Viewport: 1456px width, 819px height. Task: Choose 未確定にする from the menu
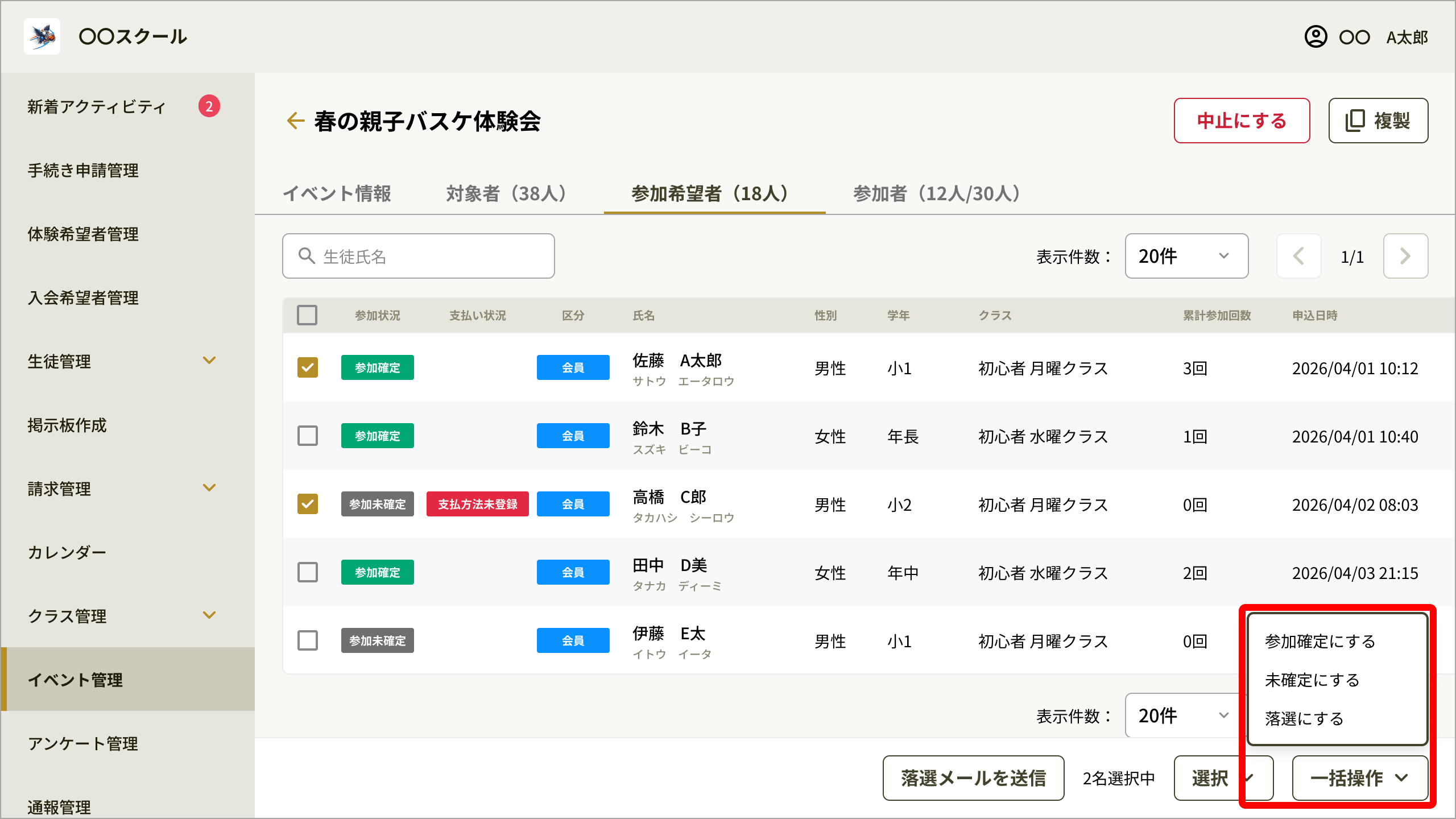coord(1312,680)
